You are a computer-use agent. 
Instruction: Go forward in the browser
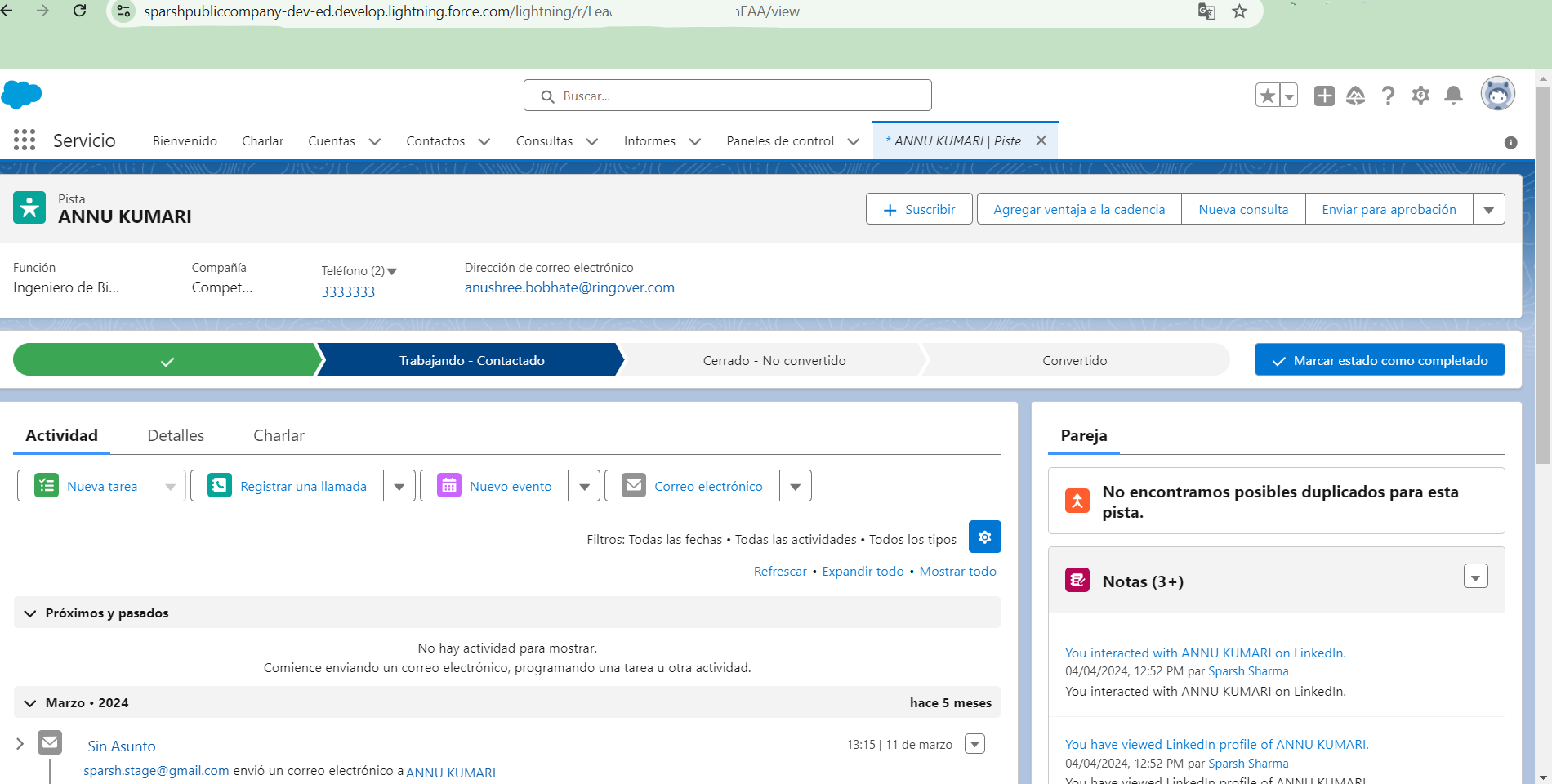tap(42, 11)
